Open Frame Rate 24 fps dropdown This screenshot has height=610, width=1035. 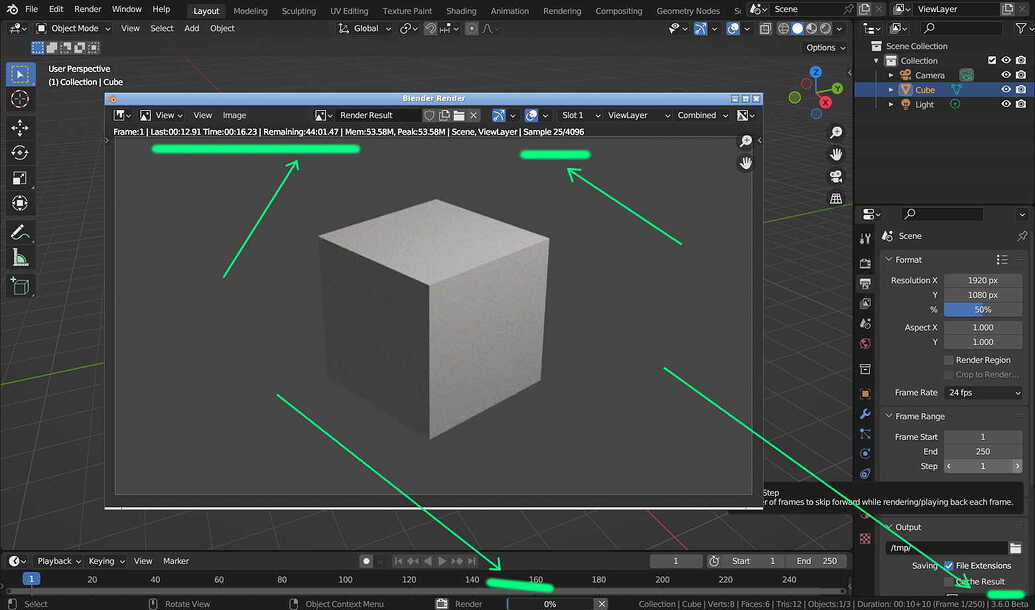tap(983, 392)
